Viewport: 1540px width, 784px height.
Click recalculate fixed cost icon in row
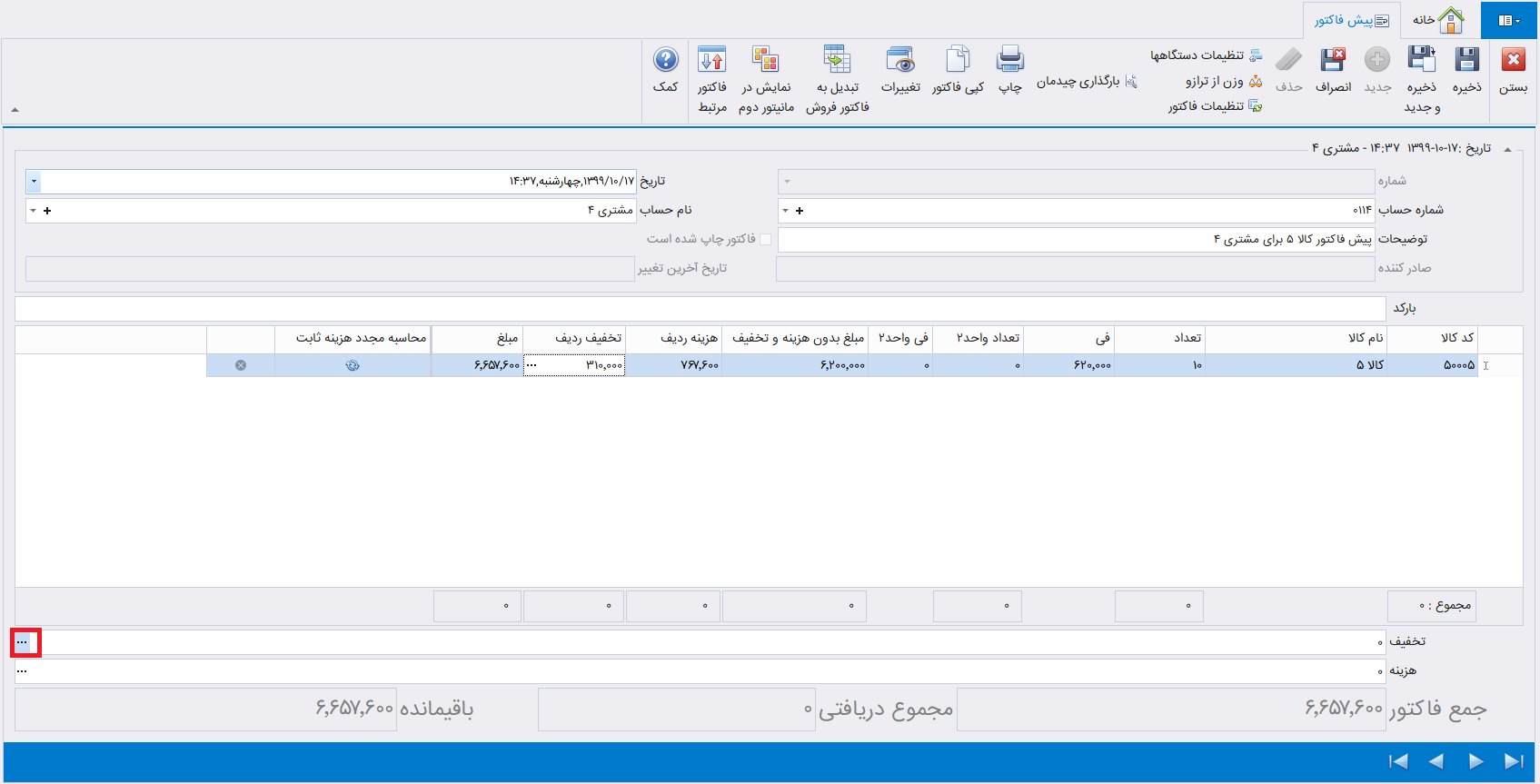click(x=353, y=365)
